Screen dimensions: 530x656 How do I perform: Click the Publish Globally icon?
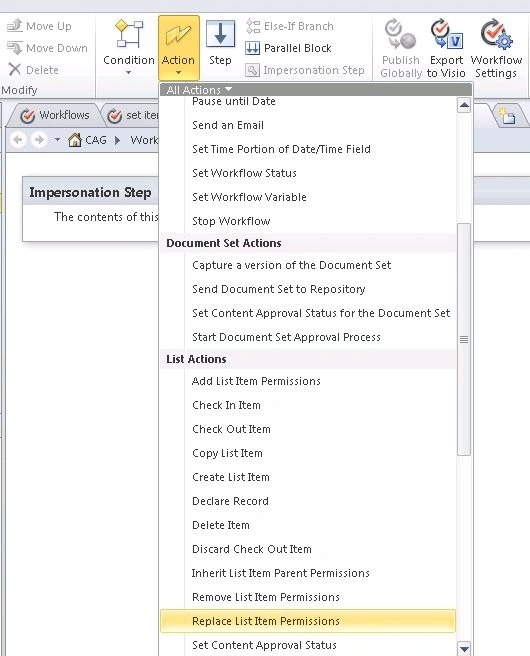click(400, 34)
